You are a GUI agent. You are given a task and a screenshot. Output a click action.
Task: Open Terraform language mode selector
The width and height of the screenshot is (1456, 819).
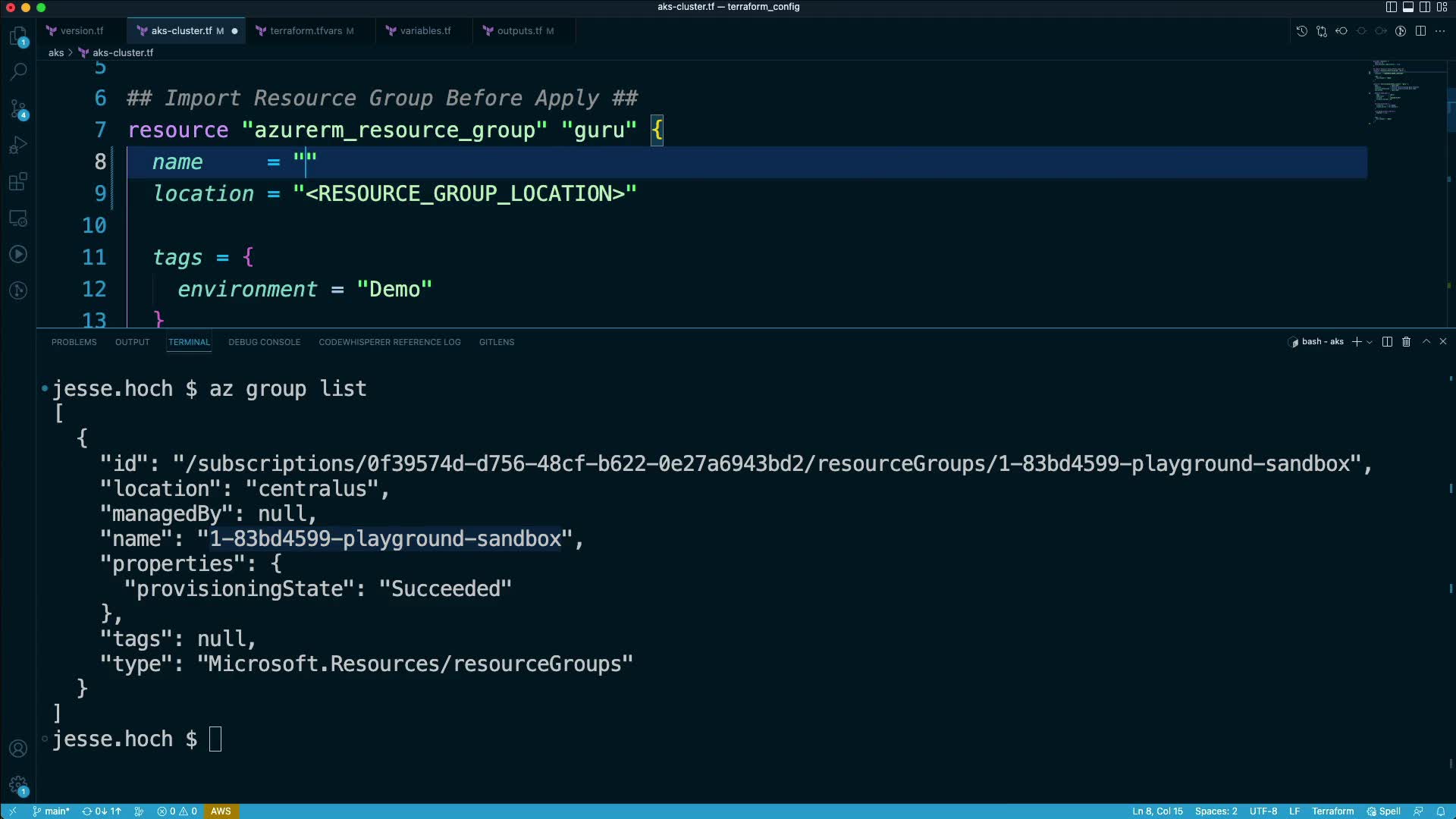point(1332,811)
